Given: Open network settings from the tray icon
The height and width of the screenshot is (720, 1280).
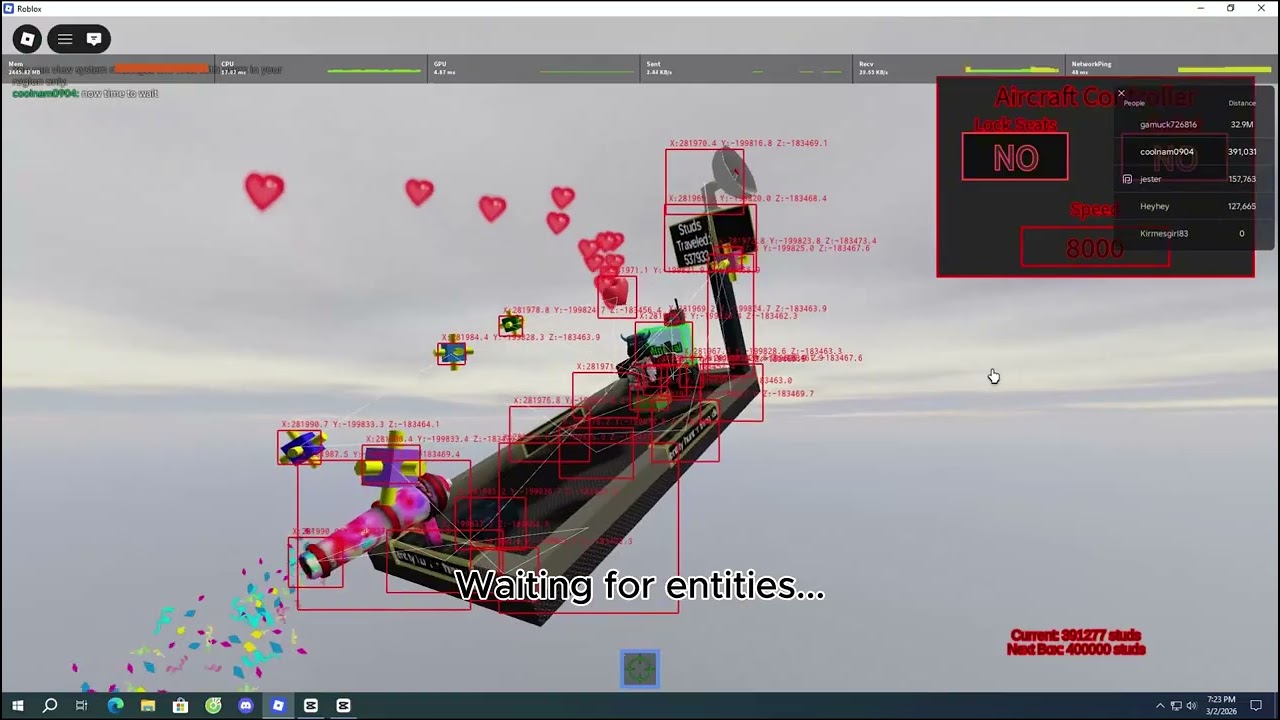Looking at the screenshot, I should [x=1176, y=706].
